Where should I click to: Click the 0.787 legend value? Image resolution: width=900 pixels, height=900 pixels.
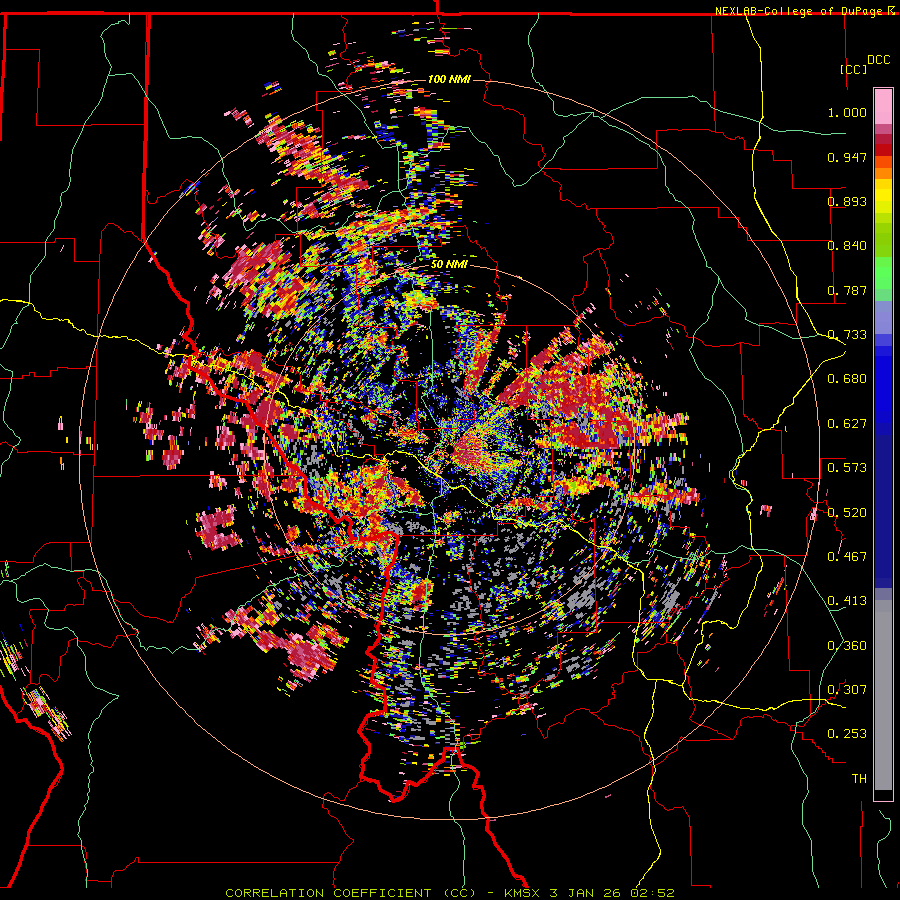(847, 290)
